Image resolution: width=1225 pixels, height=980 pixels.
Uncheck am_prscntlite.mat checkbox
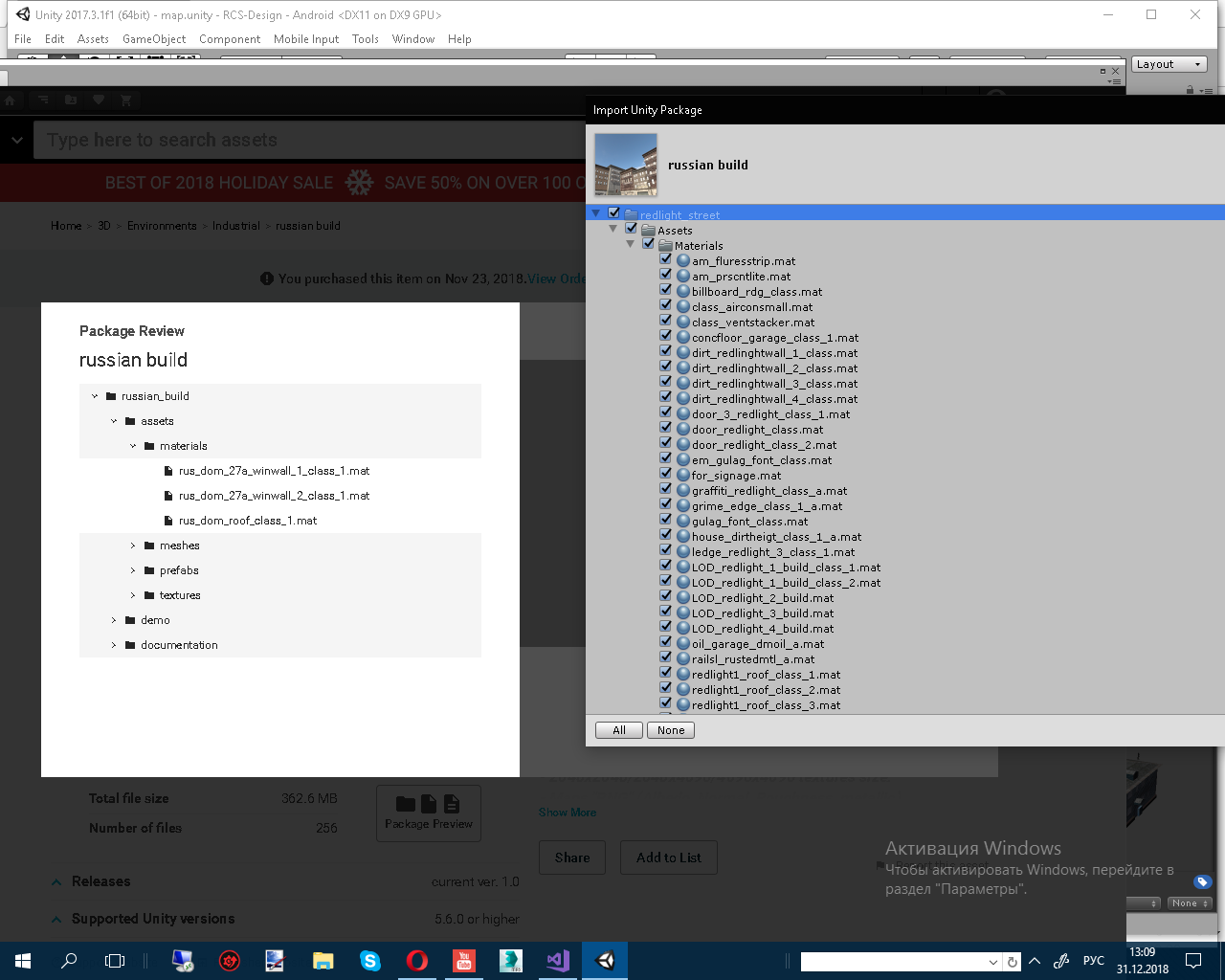[666, 275]
